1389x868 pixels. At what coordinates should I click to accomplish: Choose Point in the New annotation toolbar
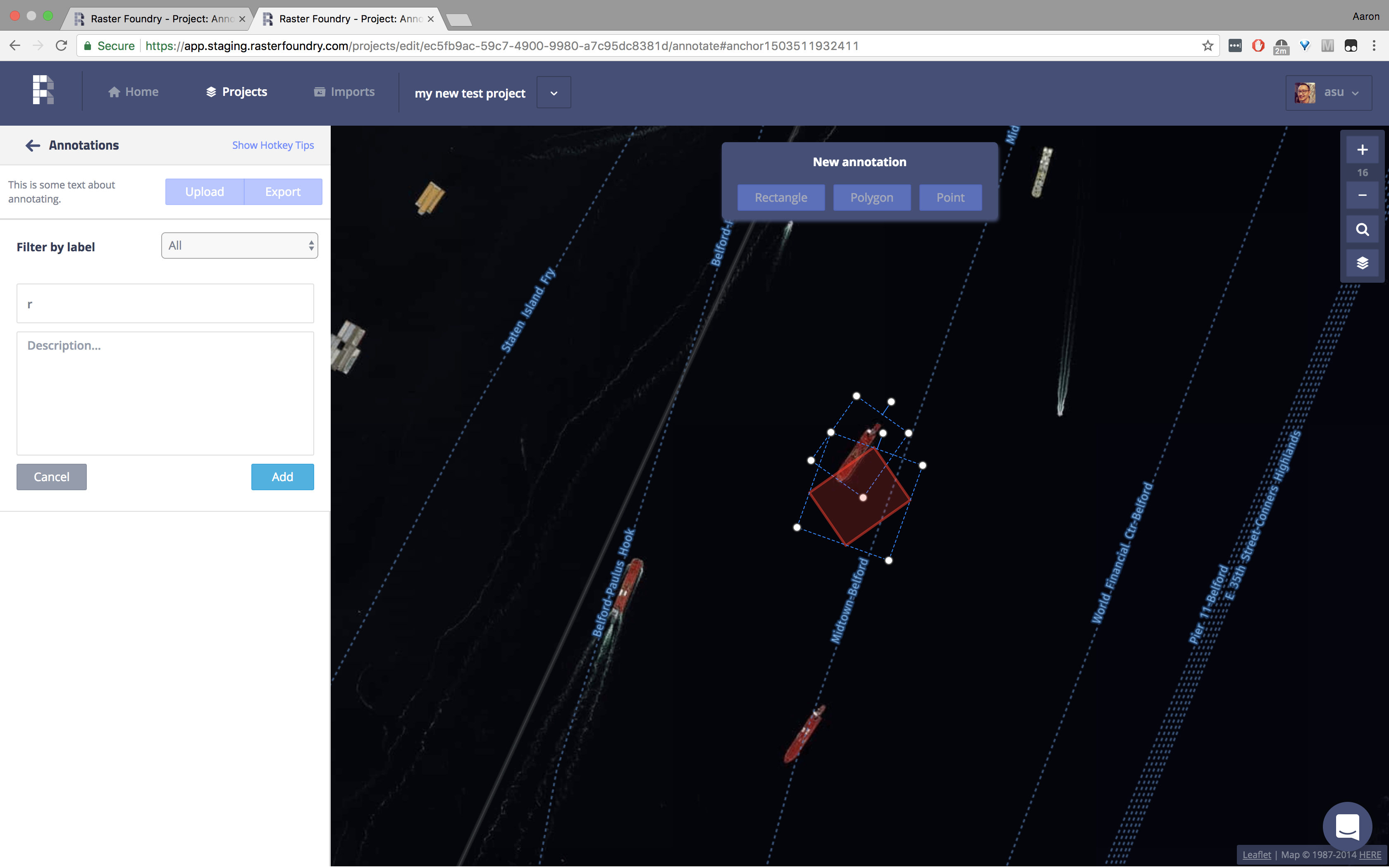[x=950, y=197]
